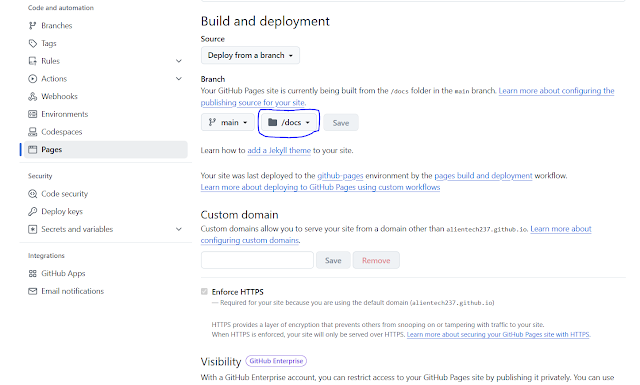Click the 'Build and deployment' heading
640x385 pixels.
click(x=265, y=21)
